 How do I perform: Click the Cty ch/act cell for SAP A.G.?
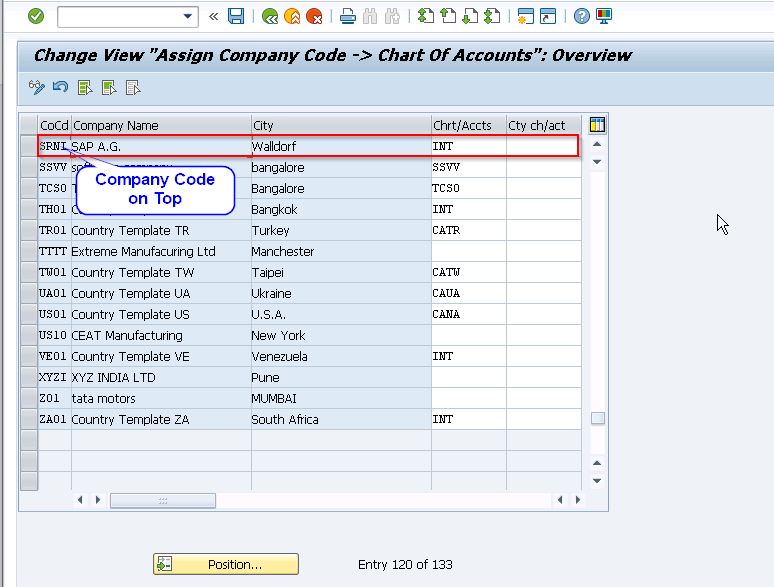pyautogui.click(x=542, y=147)
